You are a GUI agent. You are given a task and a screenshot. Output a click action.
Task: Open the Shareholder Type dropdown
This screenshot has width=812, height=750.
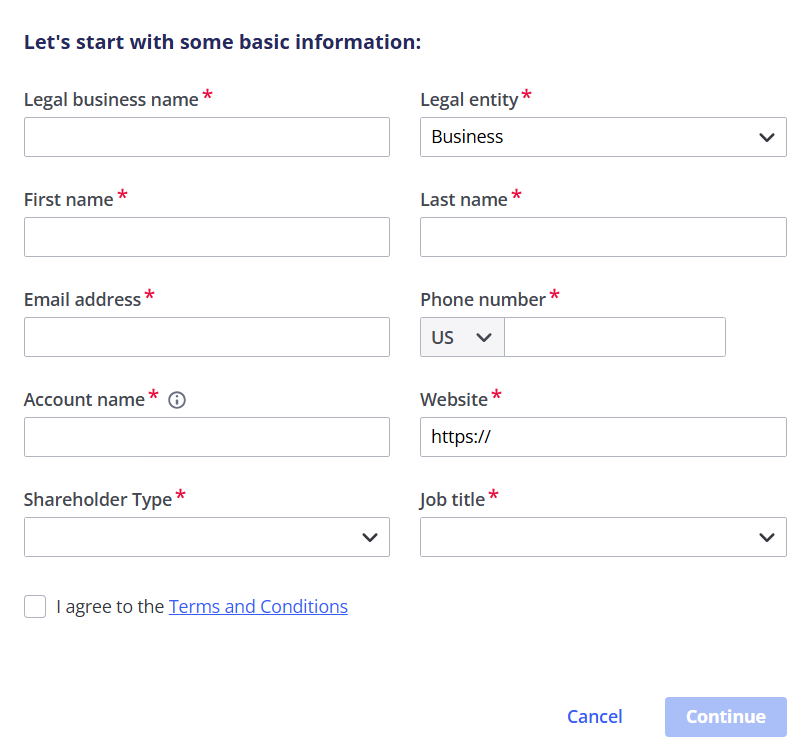click(x=206, y=537)
